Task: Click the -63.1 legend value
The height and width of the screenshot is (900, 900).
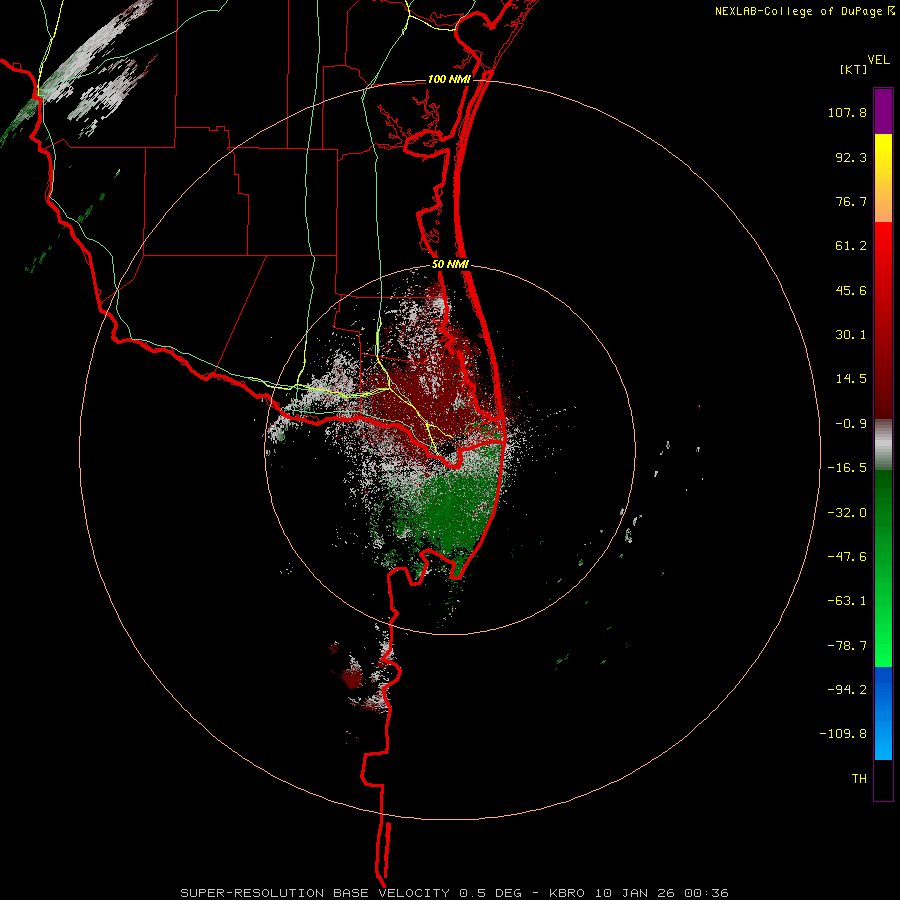Action: pos(847,601)
